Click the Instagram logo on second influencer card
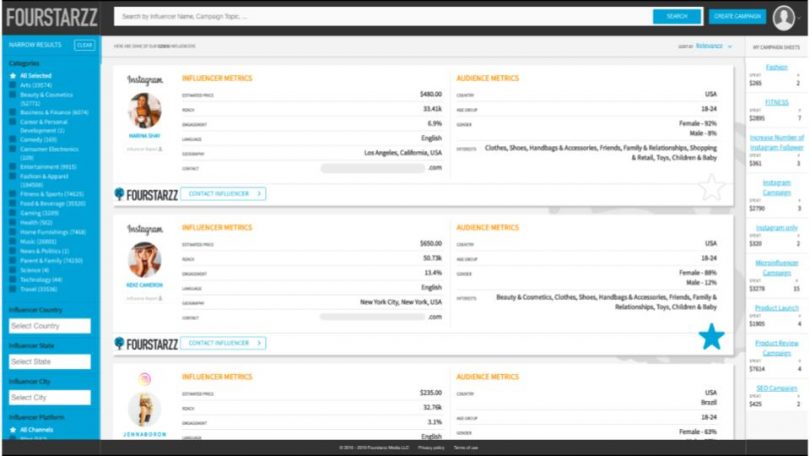This screenshot has height=456, width=810. 145,229
